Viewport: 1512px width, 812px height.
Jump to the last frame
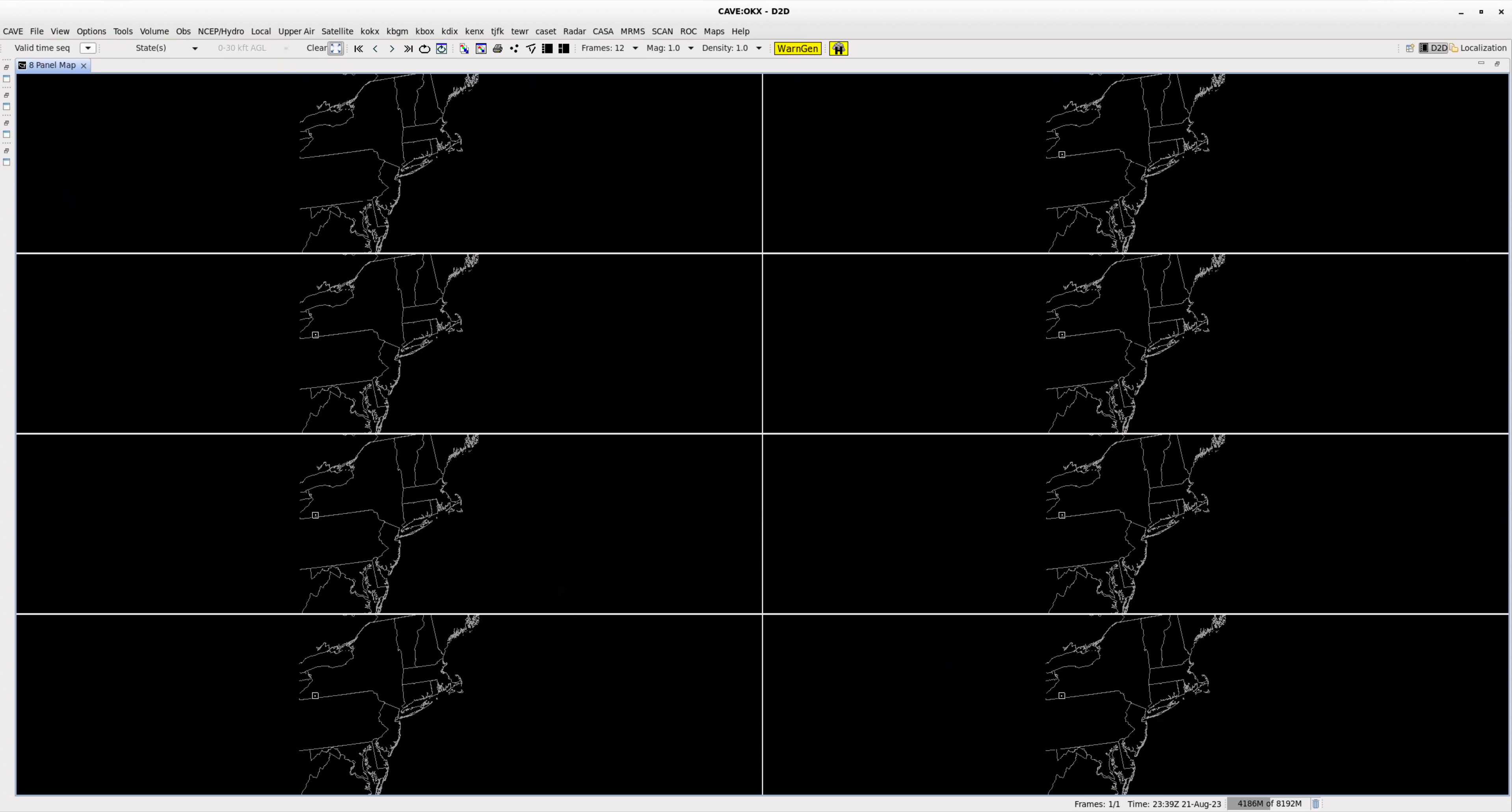click(408, 49)
